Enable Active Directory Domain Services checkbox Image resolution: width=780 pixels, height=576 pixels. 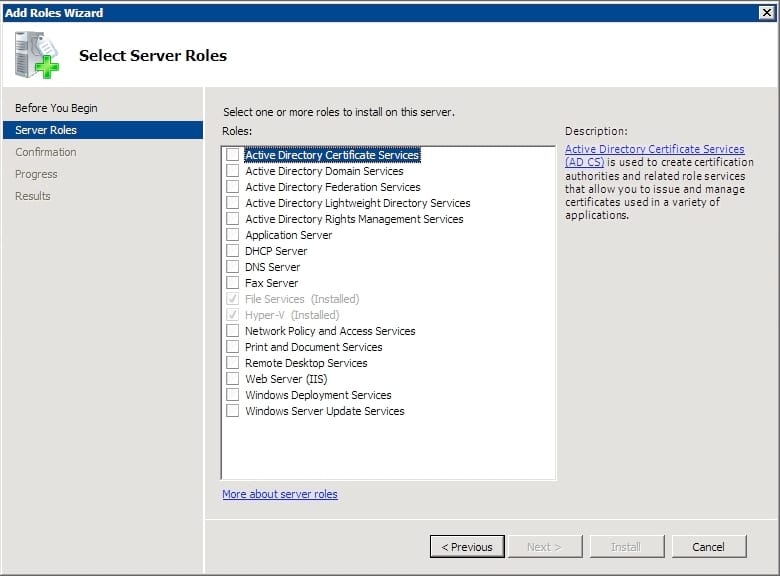(x=232, y=171)
